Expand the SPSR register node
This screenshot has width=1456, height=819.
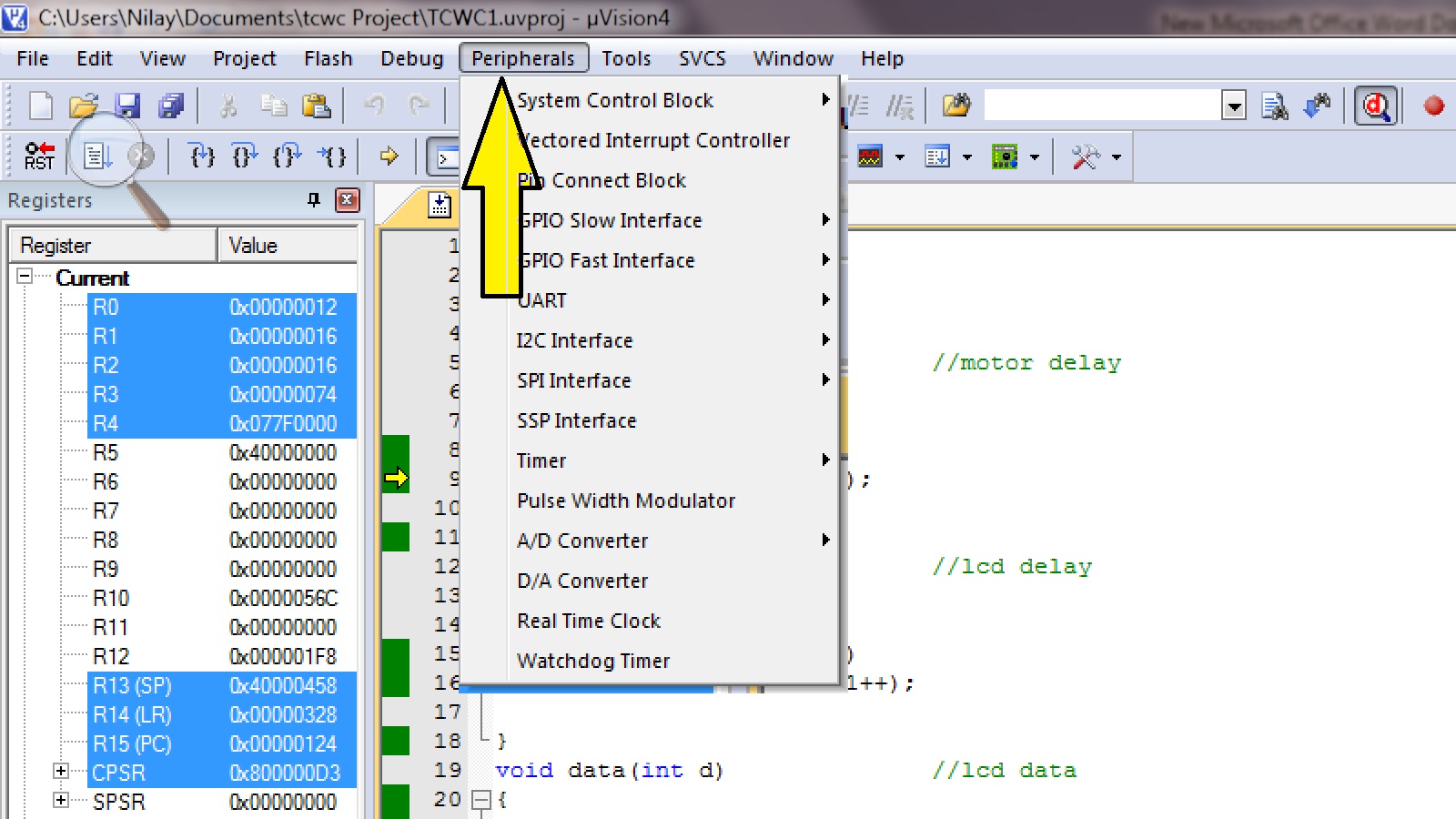pos(61,800)
